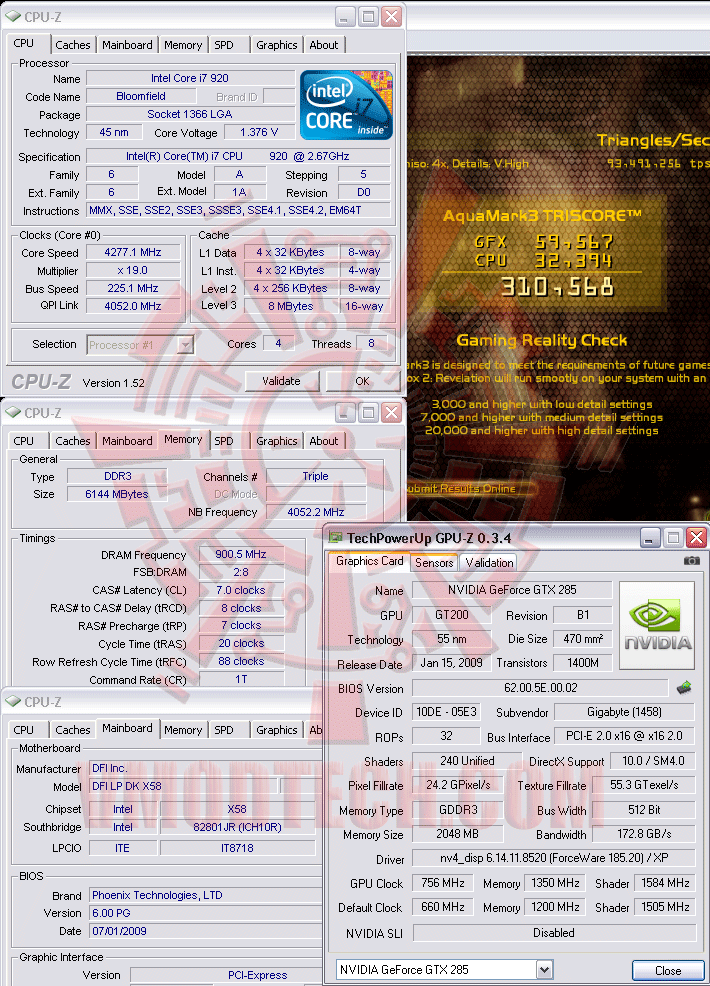Click the CAS# Latency 7.0 clocks value
This screenshot has width=710, height=986.
(x=241, y=590)
